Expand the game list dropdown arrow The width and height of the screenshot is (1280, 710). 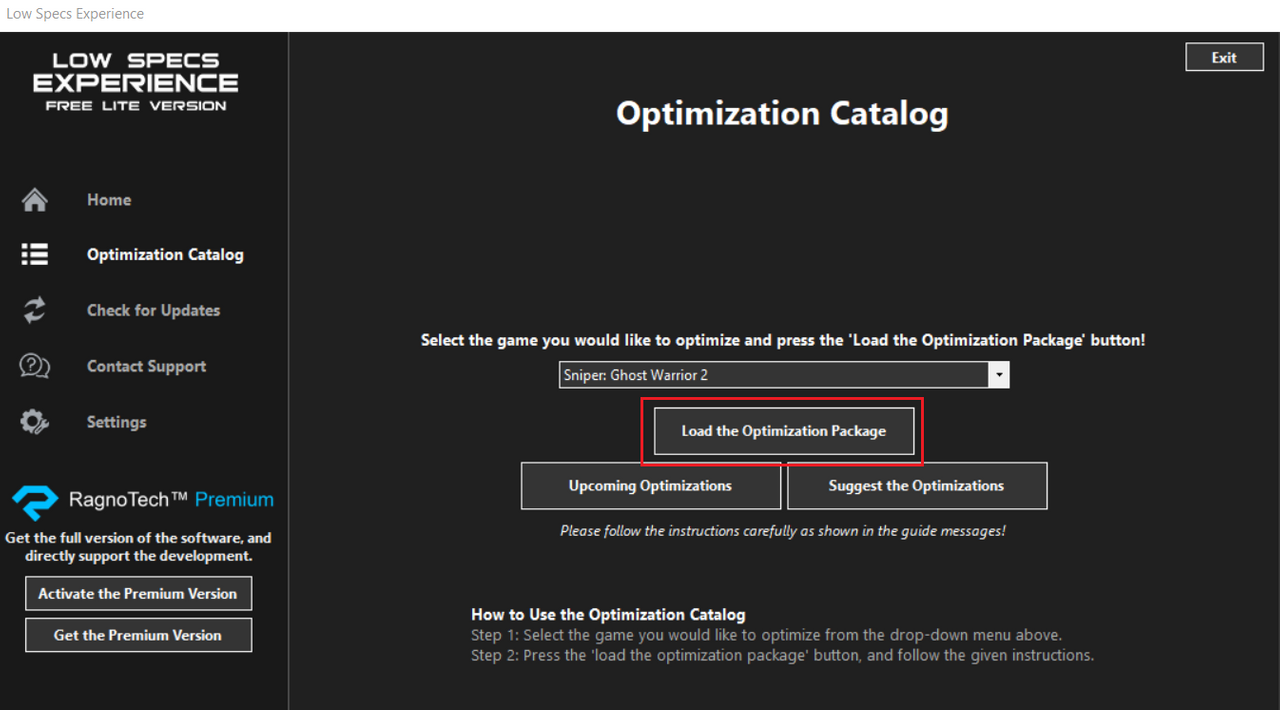998,375
